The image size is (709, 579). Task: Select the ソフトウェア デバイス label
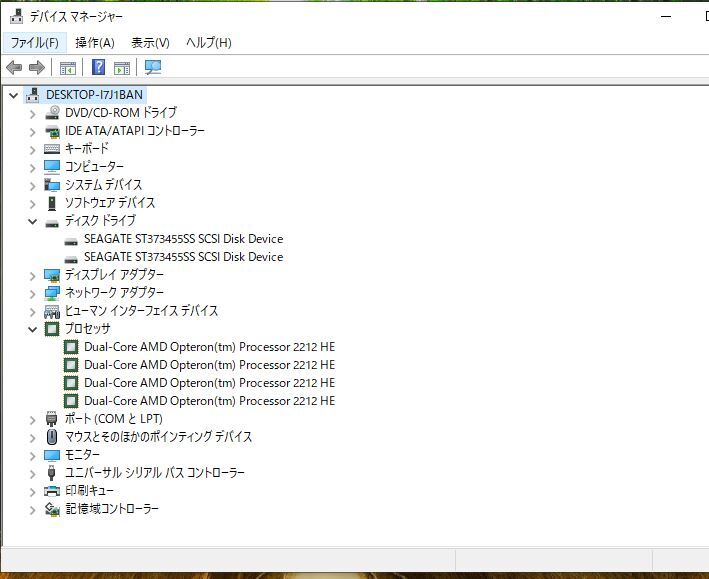pos(110,203)
